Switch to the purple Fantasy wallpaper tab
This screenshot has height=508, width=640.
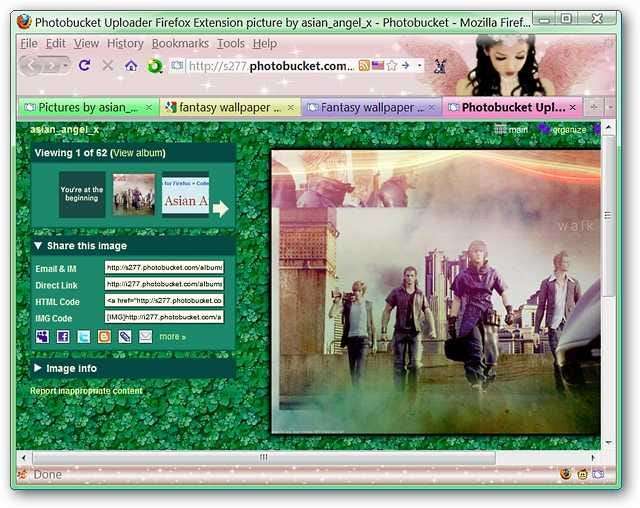(x=372, y=107)
